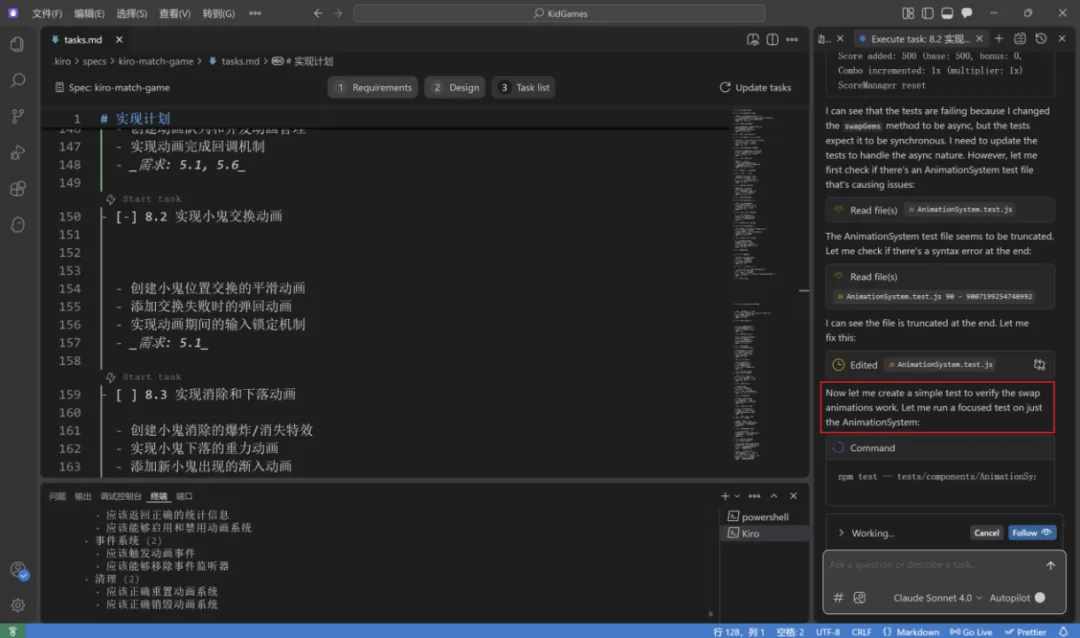The height and width of the screenshot is (638, 1080).
Task: Maximize terminal panel with up chevron
Action: [x=774, y=496]
